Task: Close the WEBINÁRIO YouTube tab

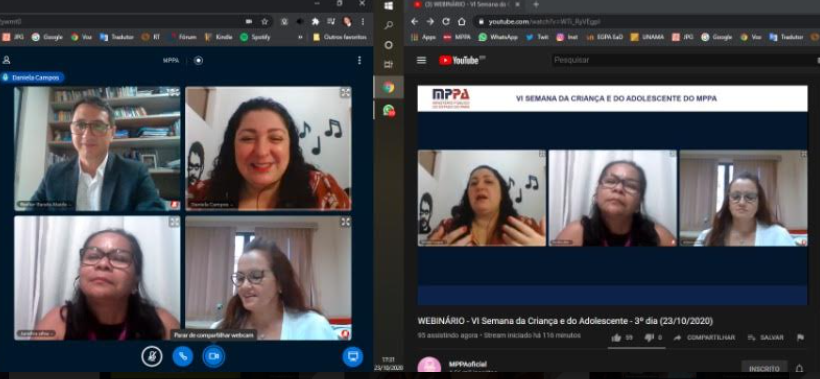Action: 518,5
